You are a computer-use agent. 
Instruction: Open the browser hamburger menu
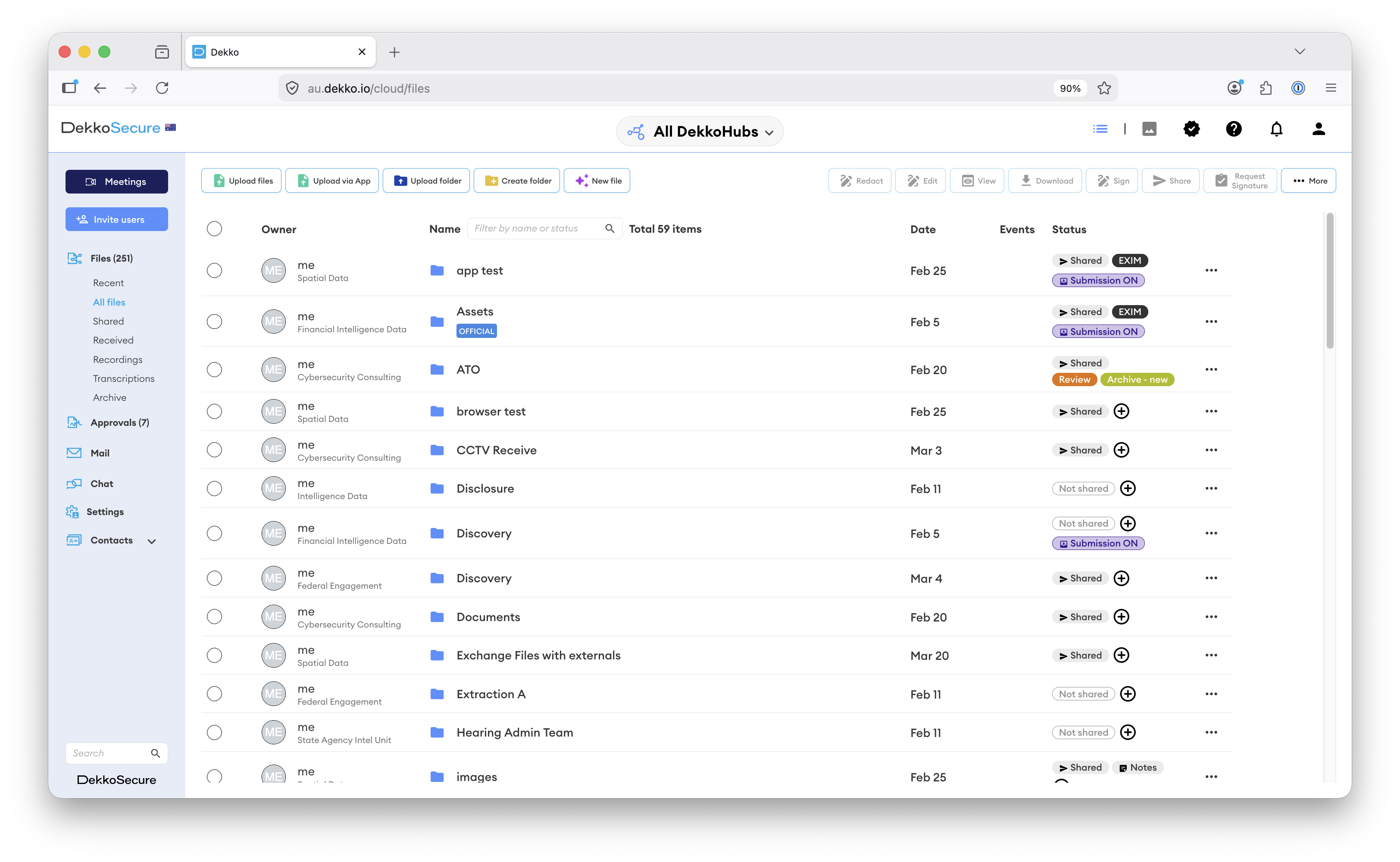click(1331, 88)
